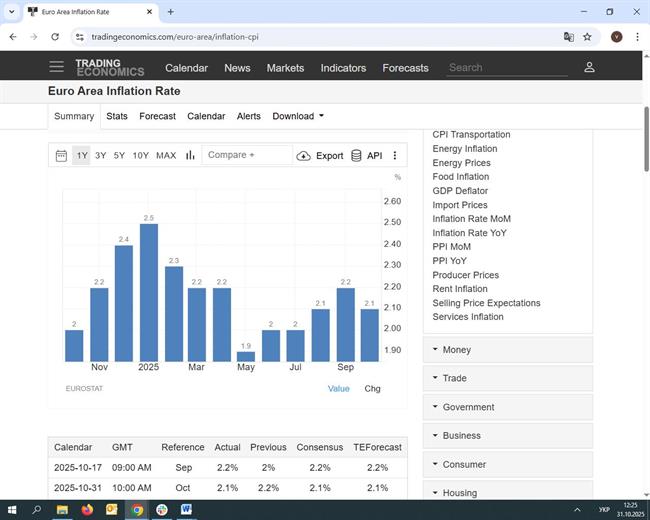Open Indicators in the top navigation
The height and width of the screenshot is (520, 650).
(x=343, y=68)
